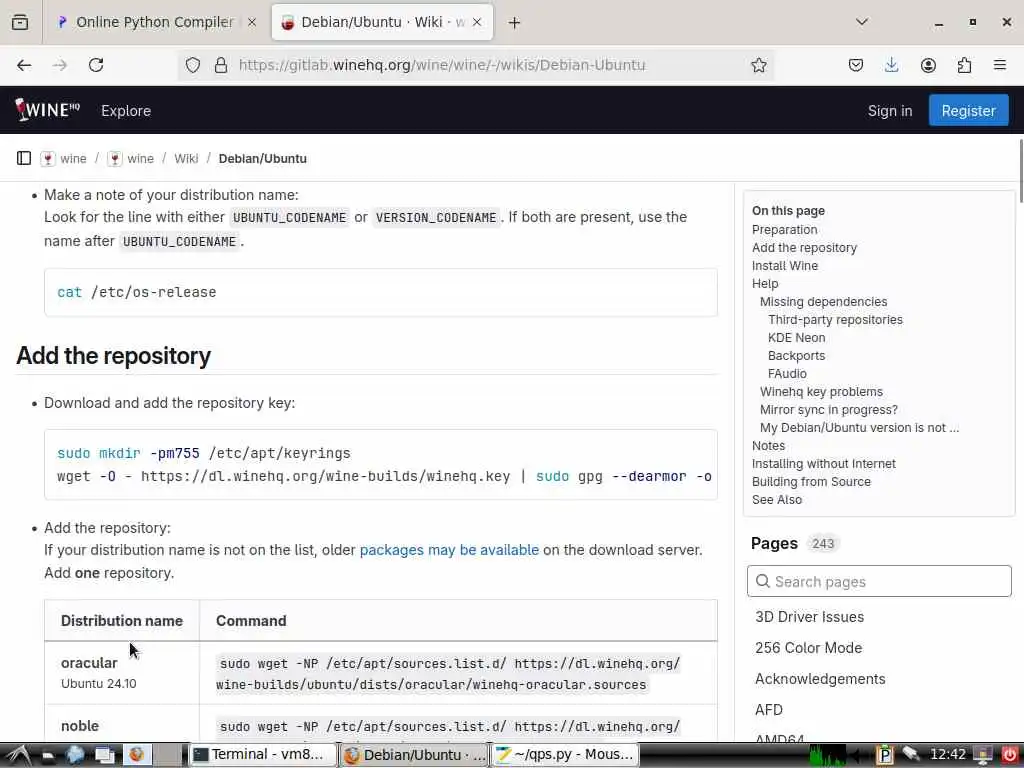Click the P clipboard tray icon
This screenshot has height=768, width=1024.
[885, 755]
